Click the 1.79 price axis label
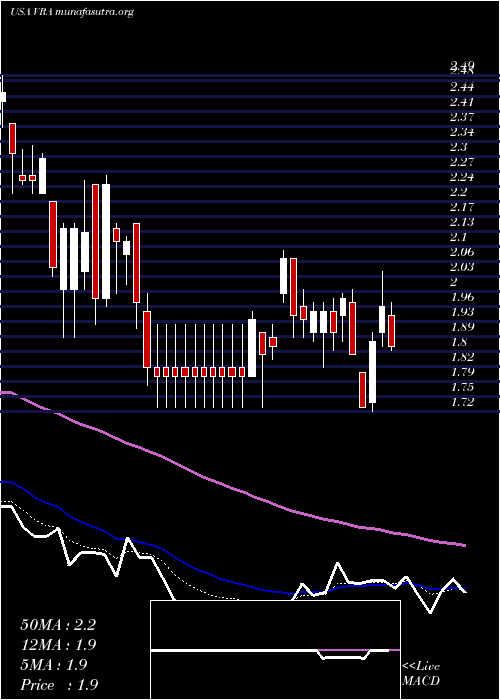Viewport: 500px width, 700px height. [462, 372]
